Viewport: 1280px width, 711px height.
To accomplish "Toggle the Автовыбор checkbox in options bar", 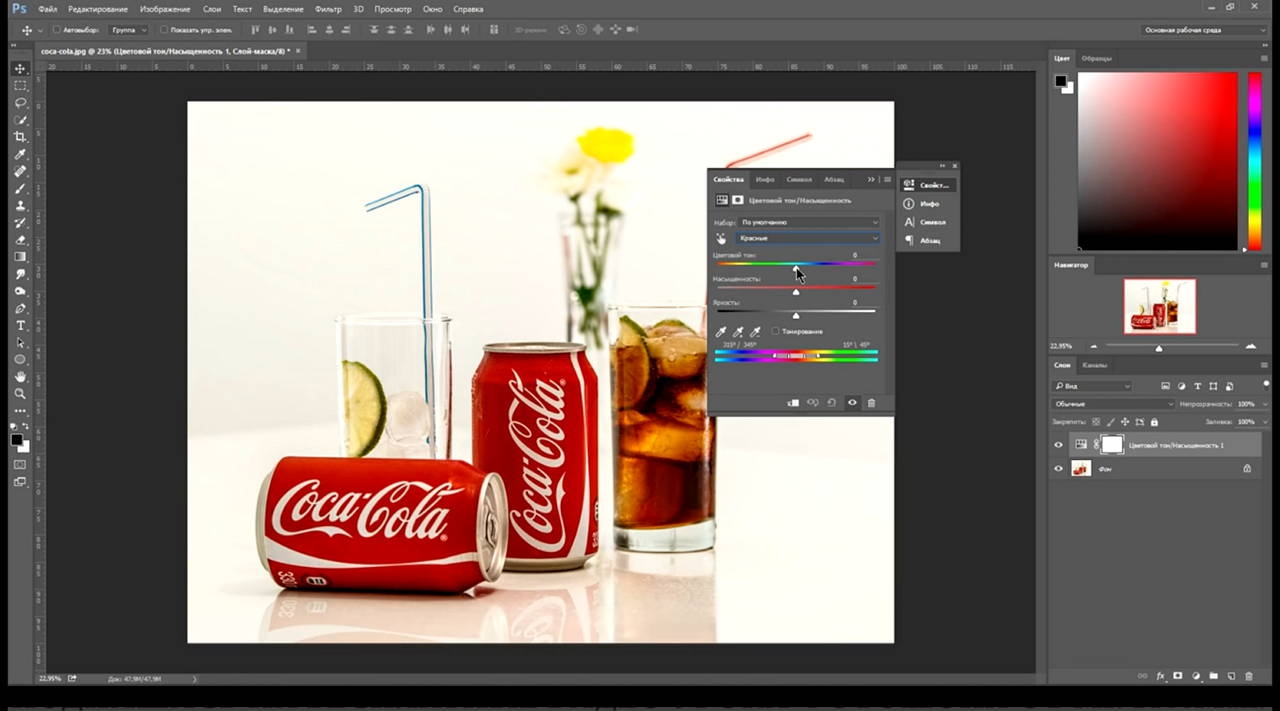I will coord(55,30).
